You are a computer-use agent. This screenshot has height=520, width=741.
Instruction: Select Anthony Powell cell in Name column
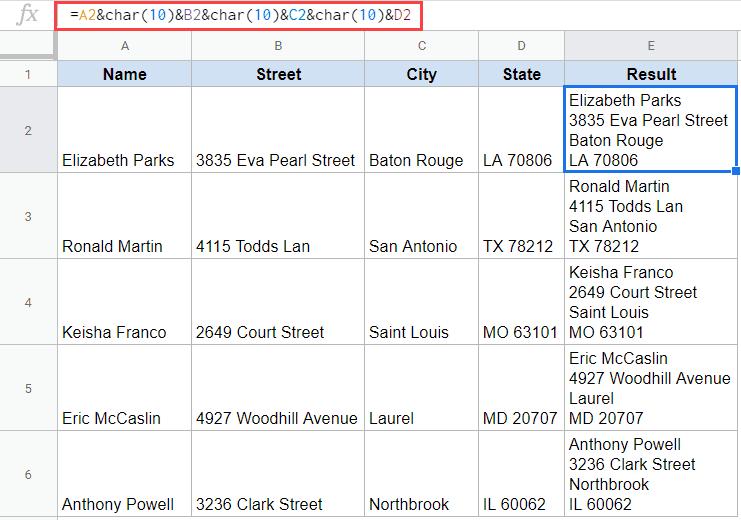click(x=124, y=474)
